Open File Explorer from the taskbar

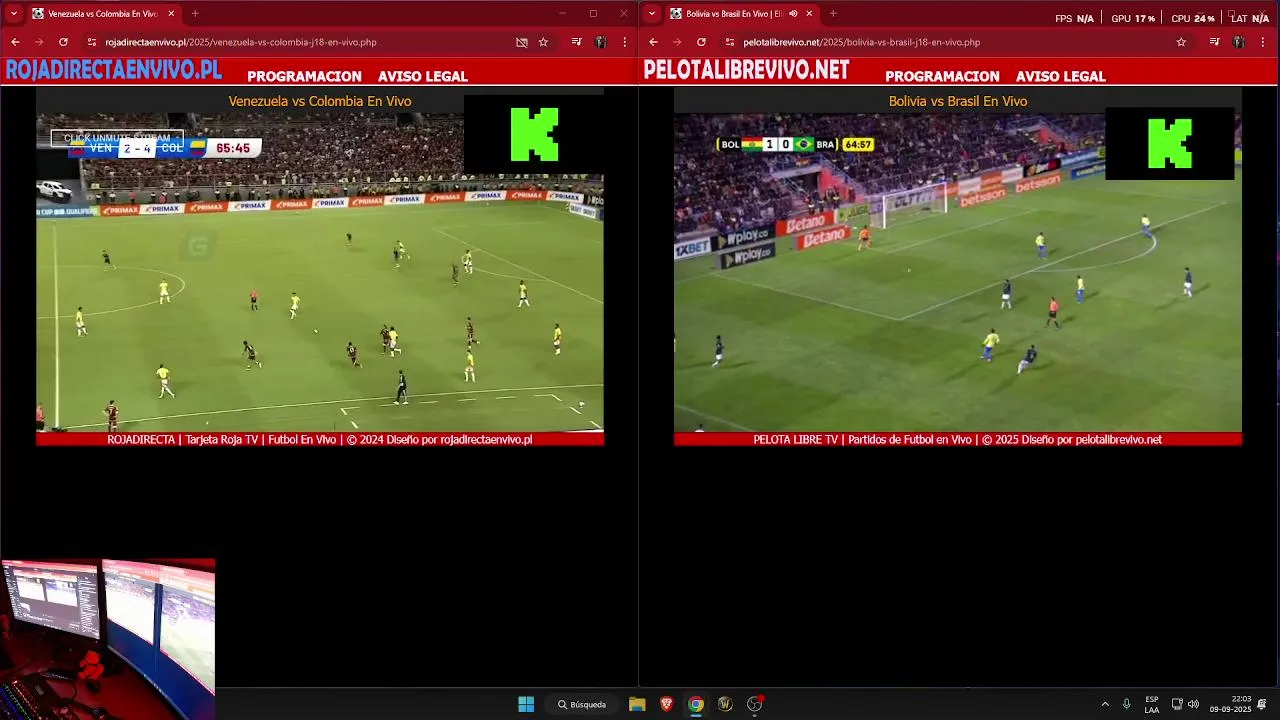click(x=637, y=704)
